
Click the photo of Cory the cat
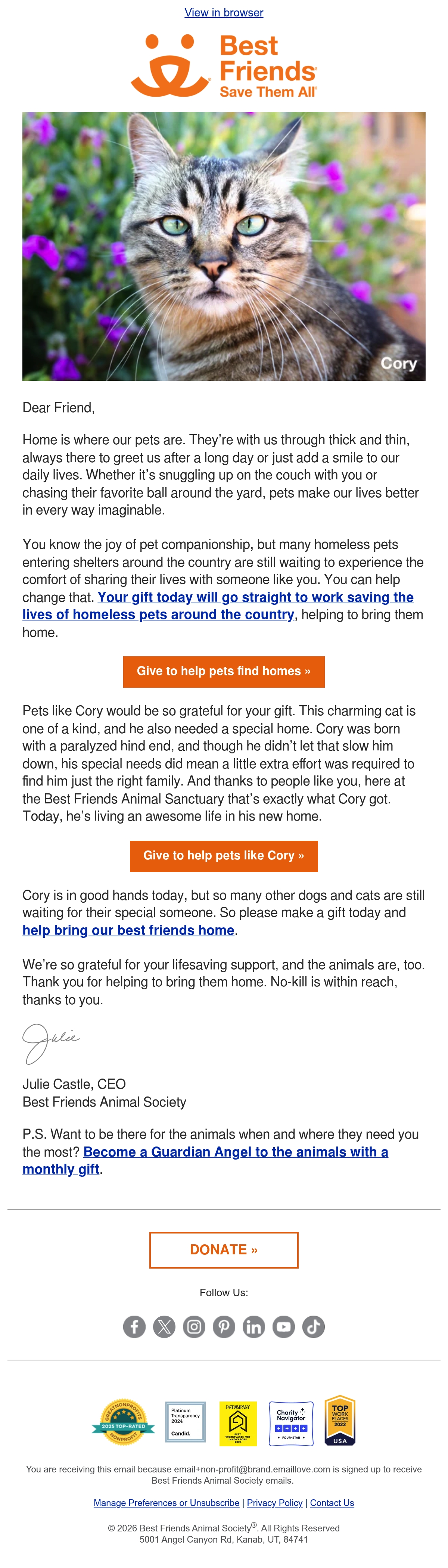pyautogui.click(x=224, y=246)
